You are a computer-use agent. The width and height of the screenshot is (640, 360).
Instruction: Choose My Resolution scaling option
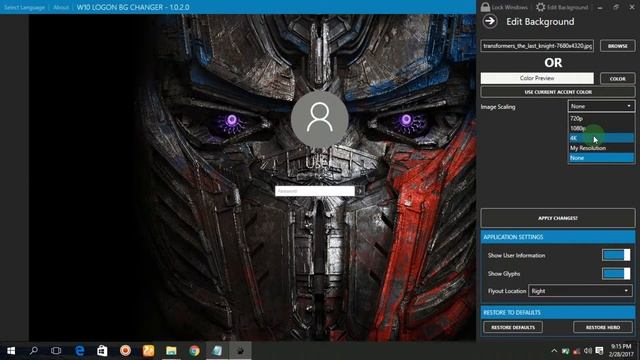pyautogui.click(x=601, y=148)
